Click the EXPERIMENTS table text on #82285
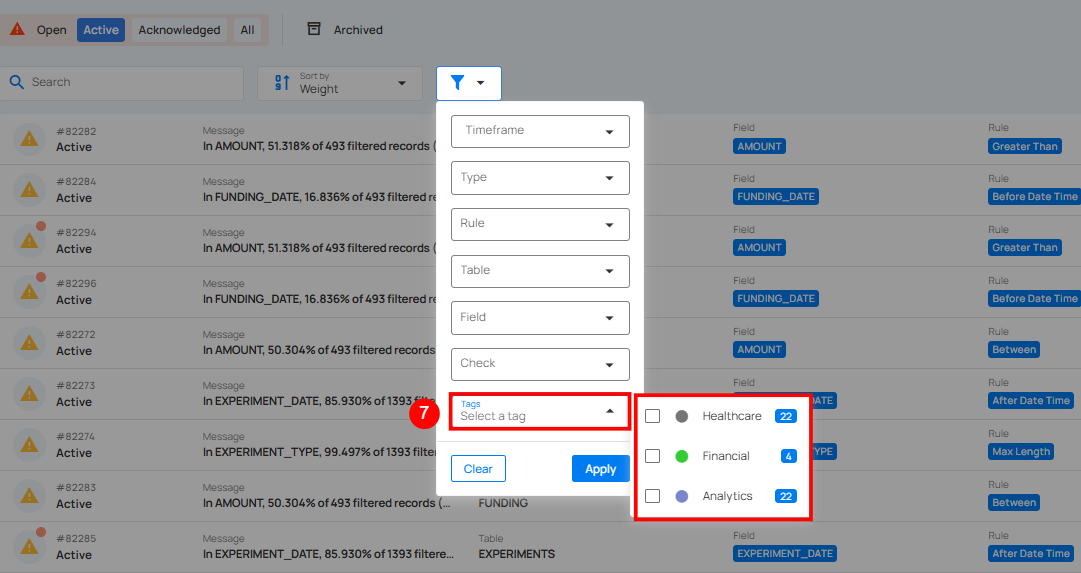1081x573 pixels. click(x=516, y=554)
